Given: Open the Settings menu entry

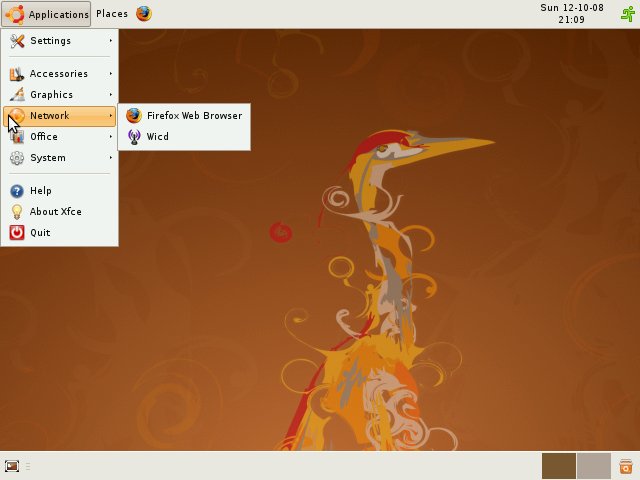Looking at the screenshot, I should click(60, 41).
